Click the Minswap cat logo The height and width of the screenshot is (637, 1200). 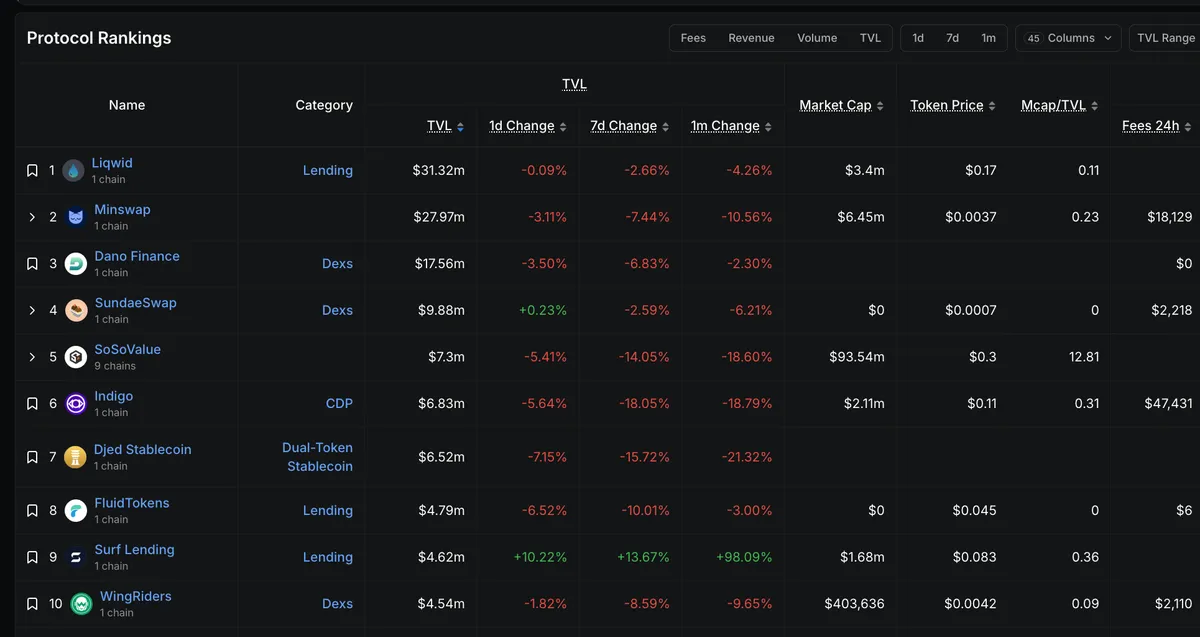(76, 217)
